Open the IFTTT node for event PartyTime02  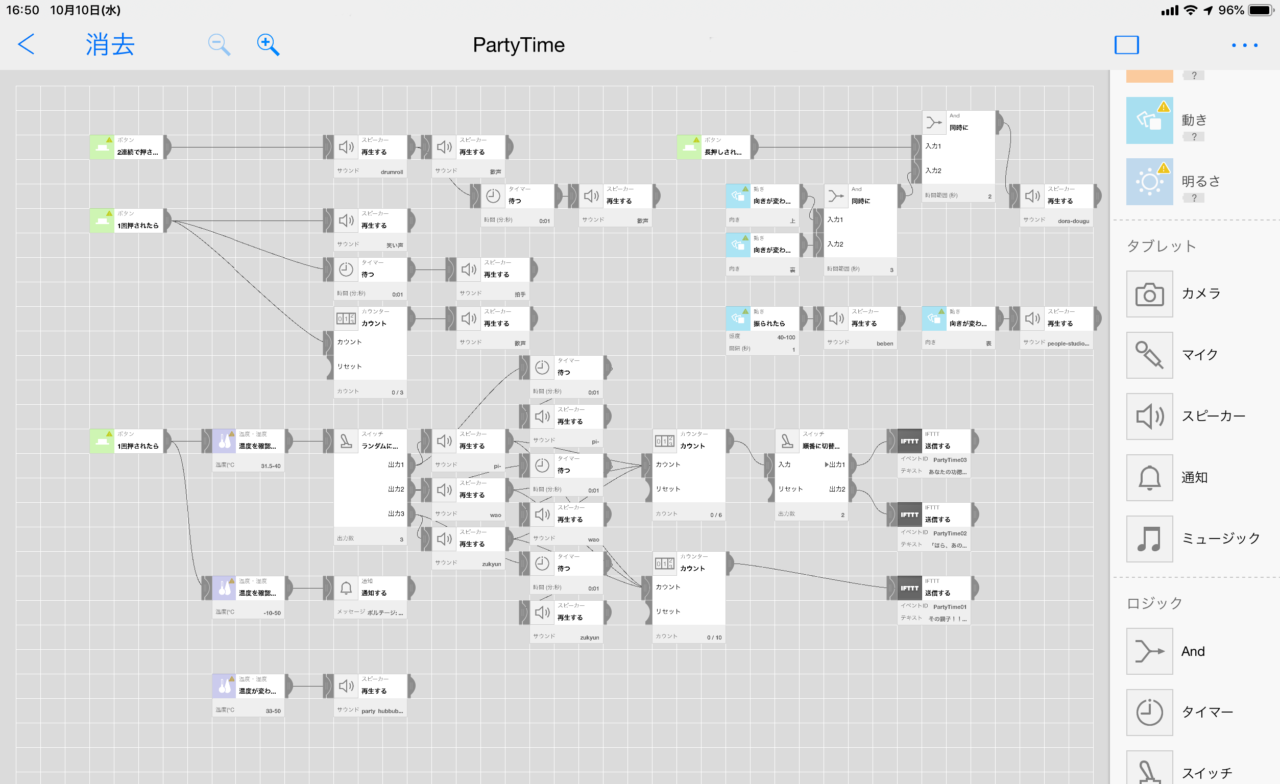point(934,524)
